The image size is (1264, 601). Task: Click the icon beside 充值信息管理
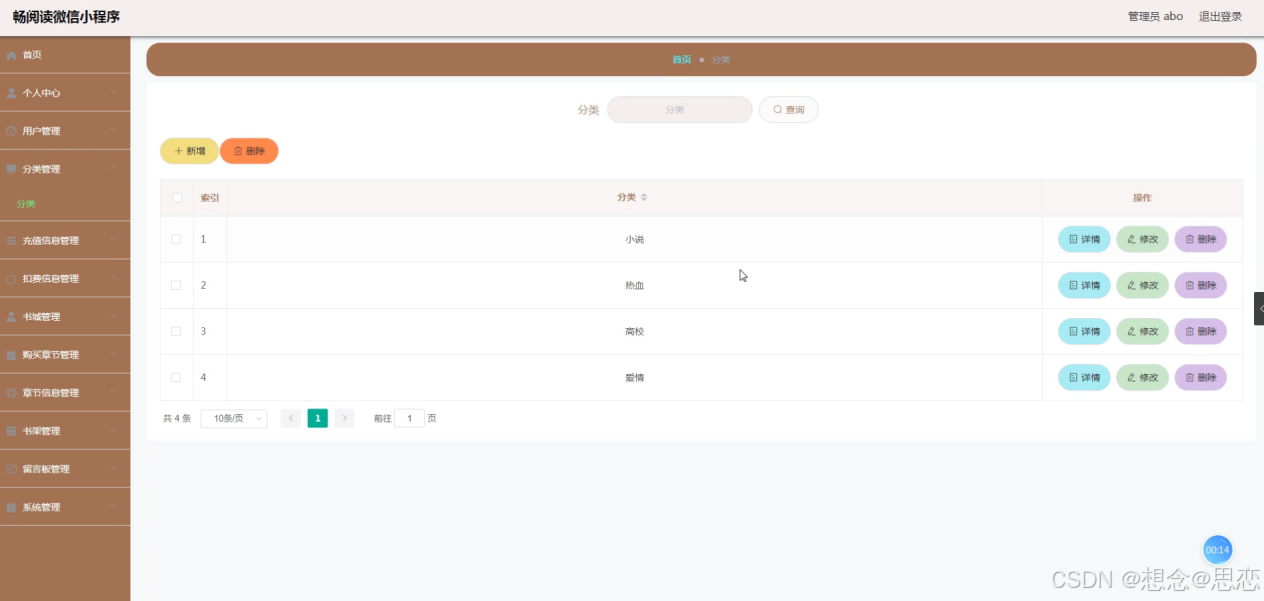point(11,241)
